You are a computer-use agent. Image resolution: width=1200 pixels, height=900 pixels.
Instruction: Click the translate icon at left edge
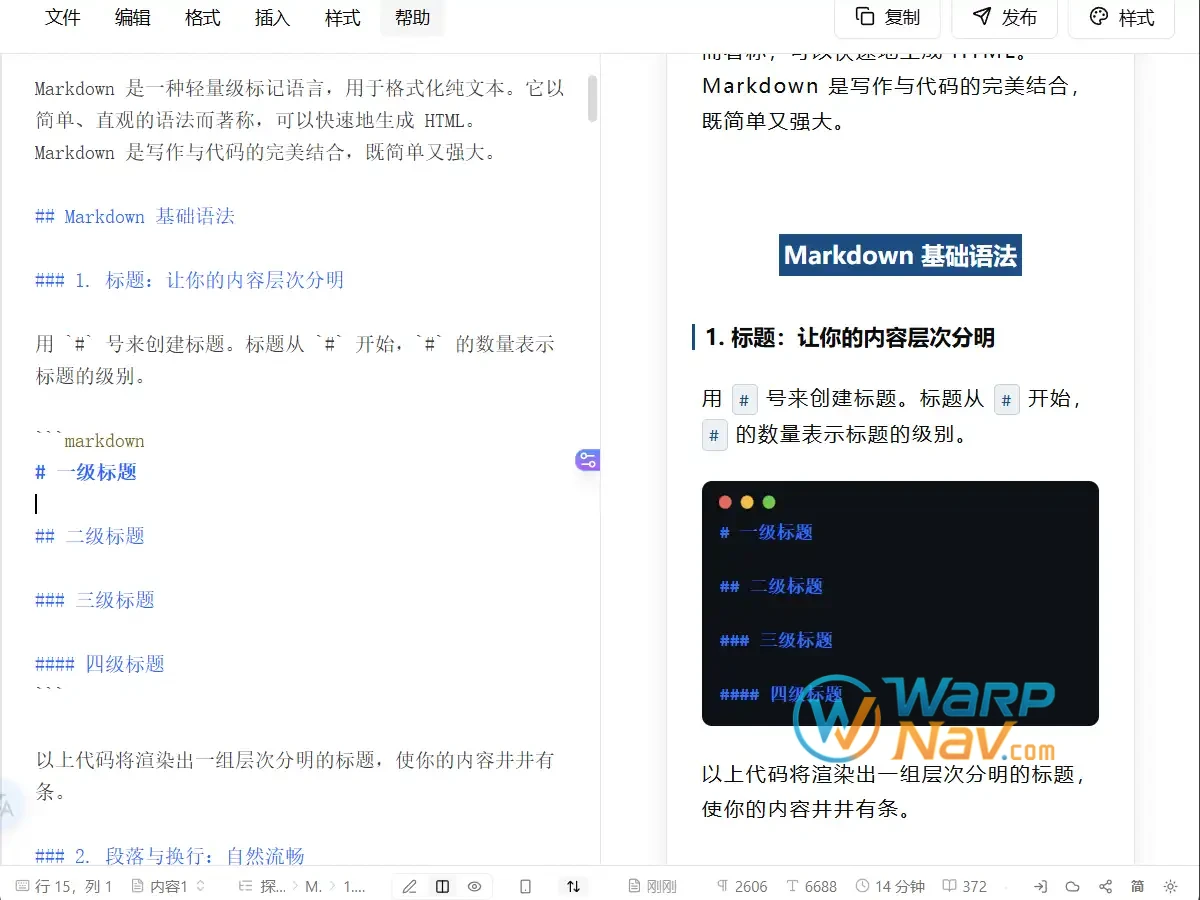tap(9, 806)
